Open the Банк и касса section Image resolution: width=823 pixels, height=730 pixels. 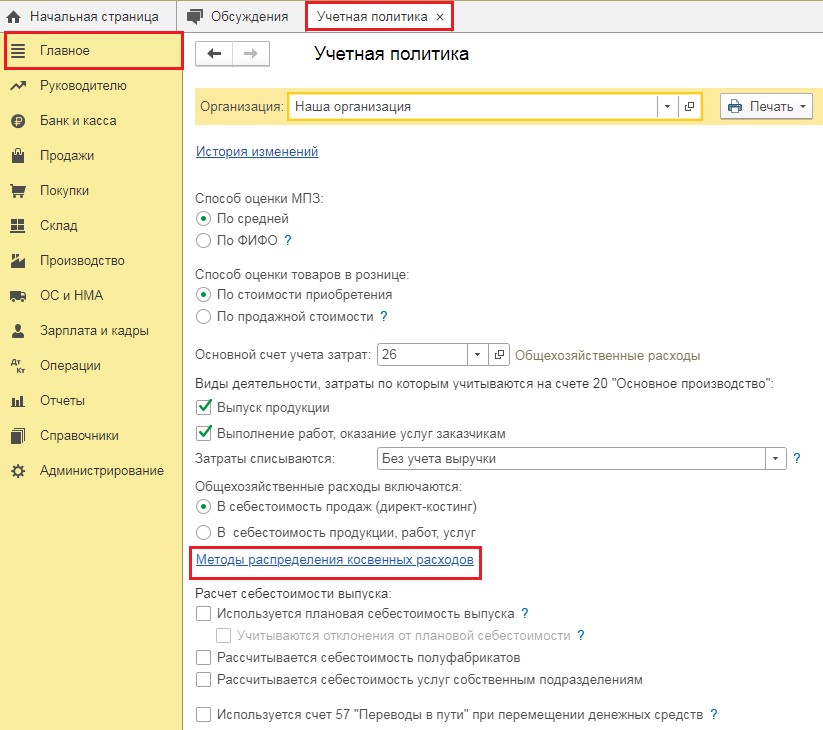click(78, 121)
